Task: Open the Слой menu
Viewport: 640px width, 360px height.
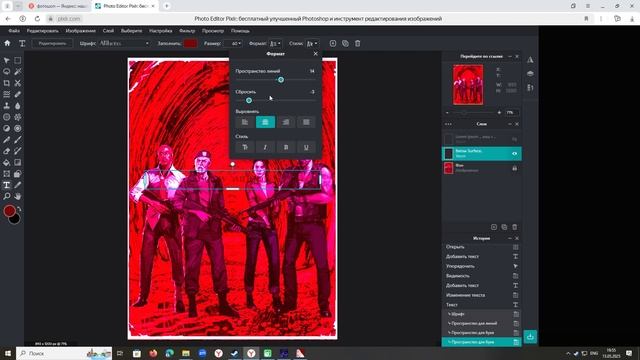Action: pos(108,31)
